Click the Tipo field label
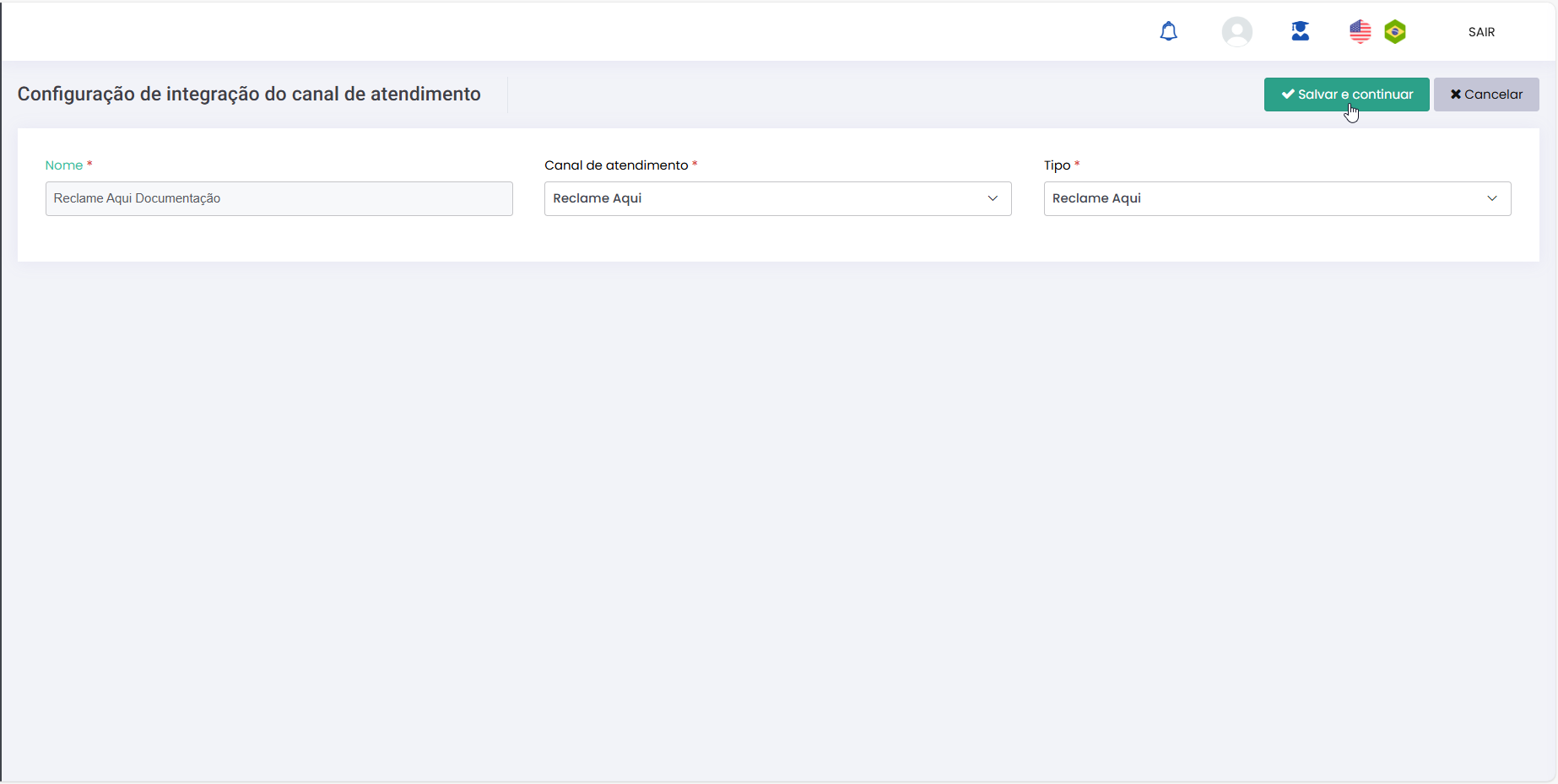Viewport: 1558px width, 784px height. [x=1057, y=165]
